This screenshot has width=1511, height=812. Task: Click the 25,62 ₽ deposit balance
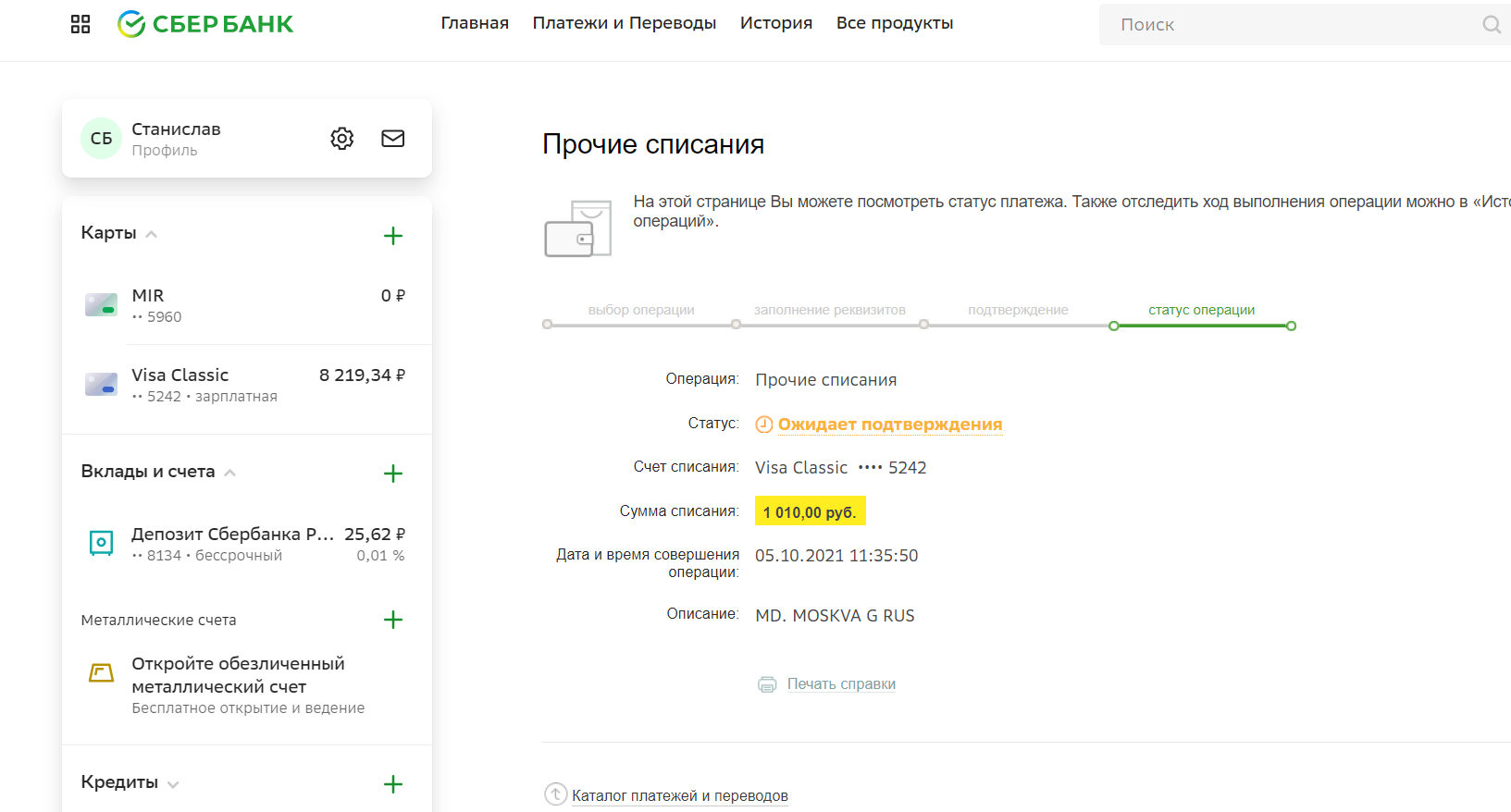click(x=375, y=534)
